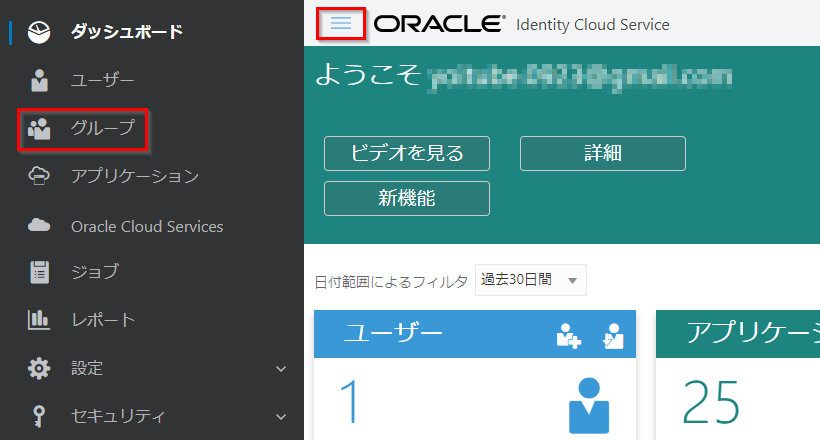
Task: Click the Groups icon in sidebar
Action: pyautogui.click(x=39, y=128)
